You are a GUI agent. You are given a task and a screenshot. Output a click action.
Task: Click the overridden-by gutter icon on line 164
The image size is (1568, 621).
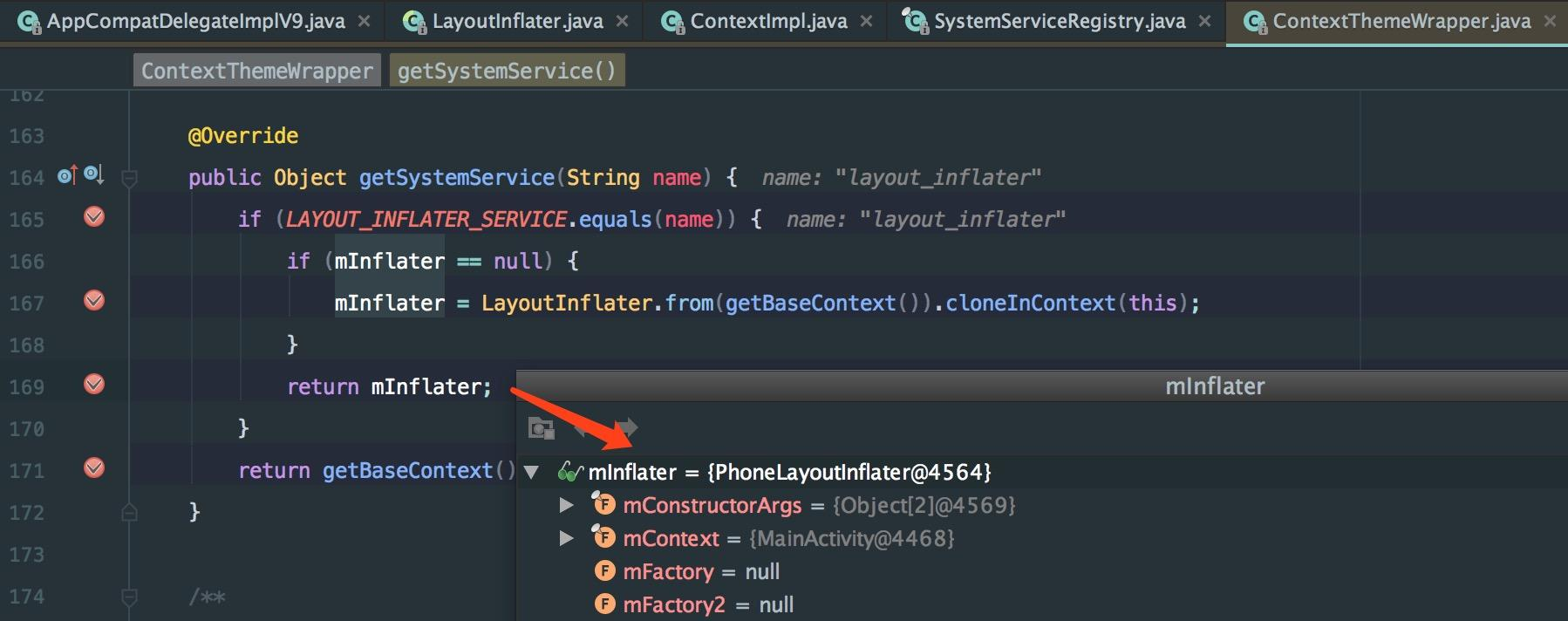pos(94,175)
